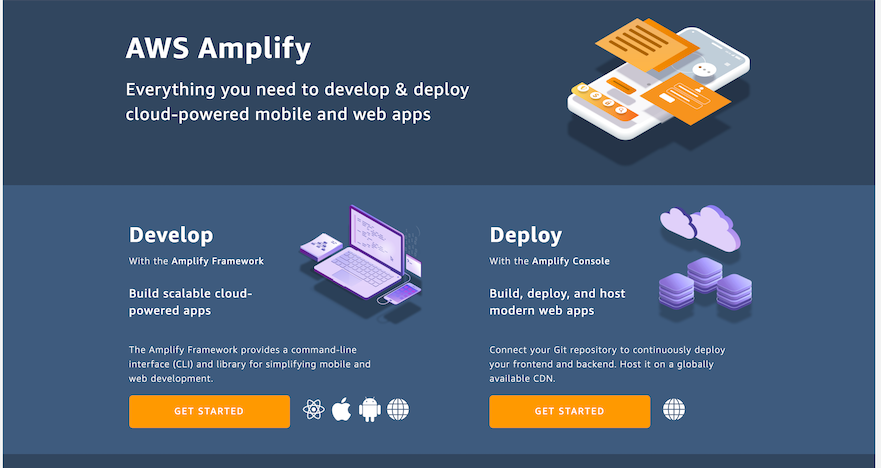Image resolution: width=881 pixels, height=468 pixels.
Task: Select the web globe icon under Deploy
Action: point(674,410)
